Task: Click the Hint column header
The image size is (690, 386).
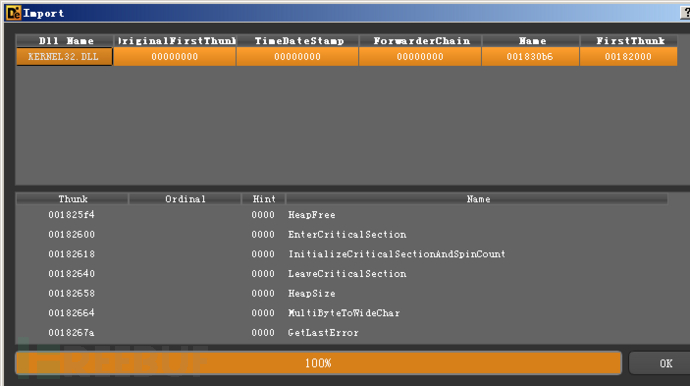Action: pos(264,199)
